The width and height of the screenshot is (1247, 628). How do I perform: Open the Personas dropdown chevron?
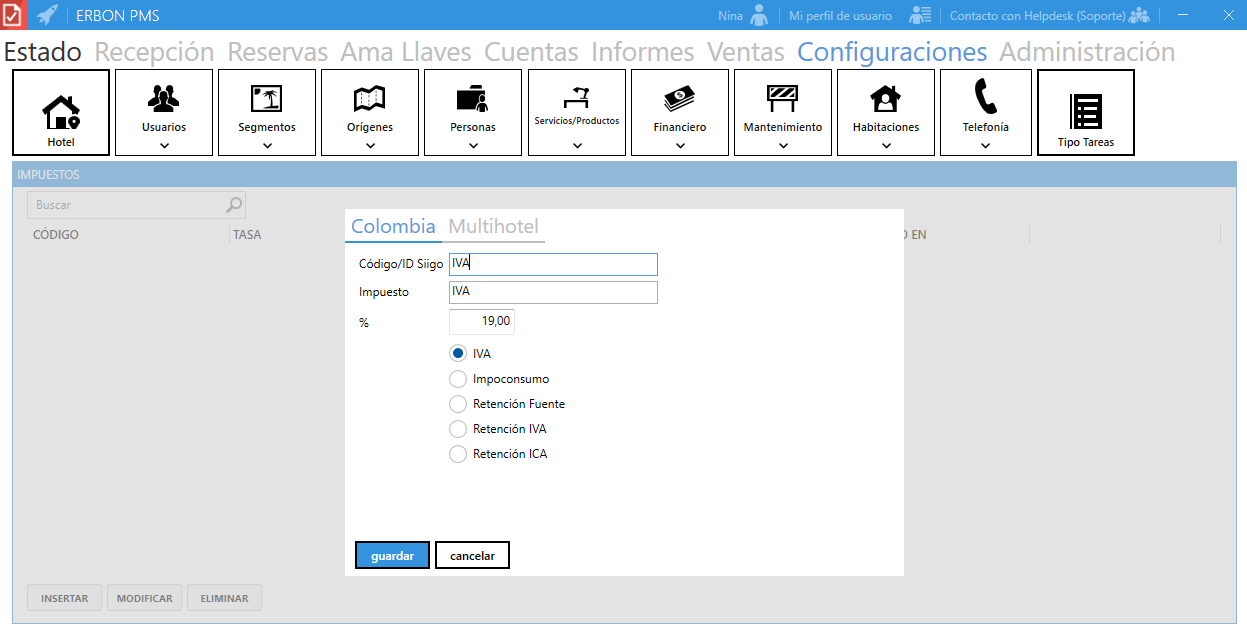click(x=473, y=145)
